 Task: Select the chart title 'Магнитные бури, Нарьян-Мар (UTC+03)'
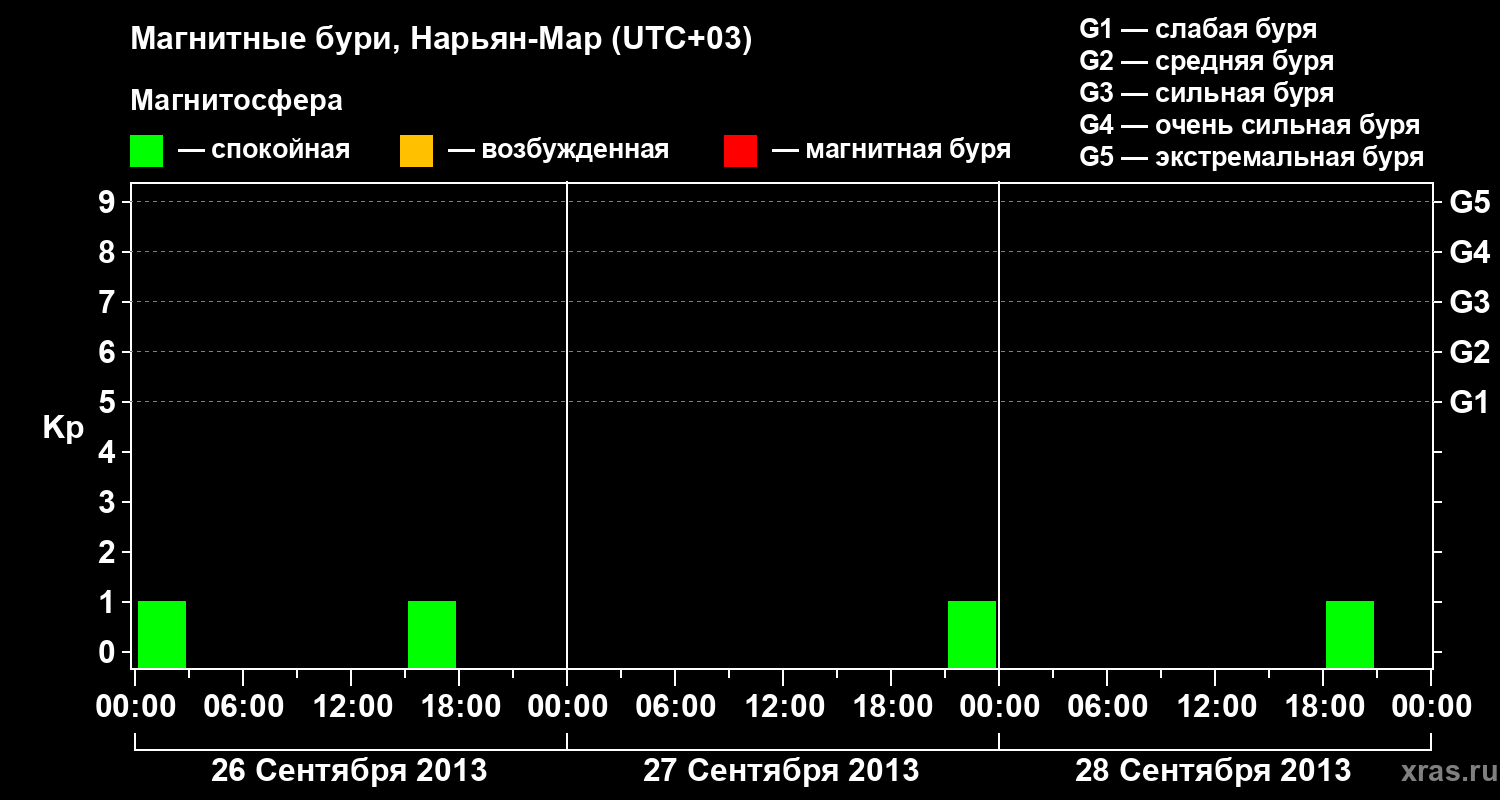click(441, 40)
